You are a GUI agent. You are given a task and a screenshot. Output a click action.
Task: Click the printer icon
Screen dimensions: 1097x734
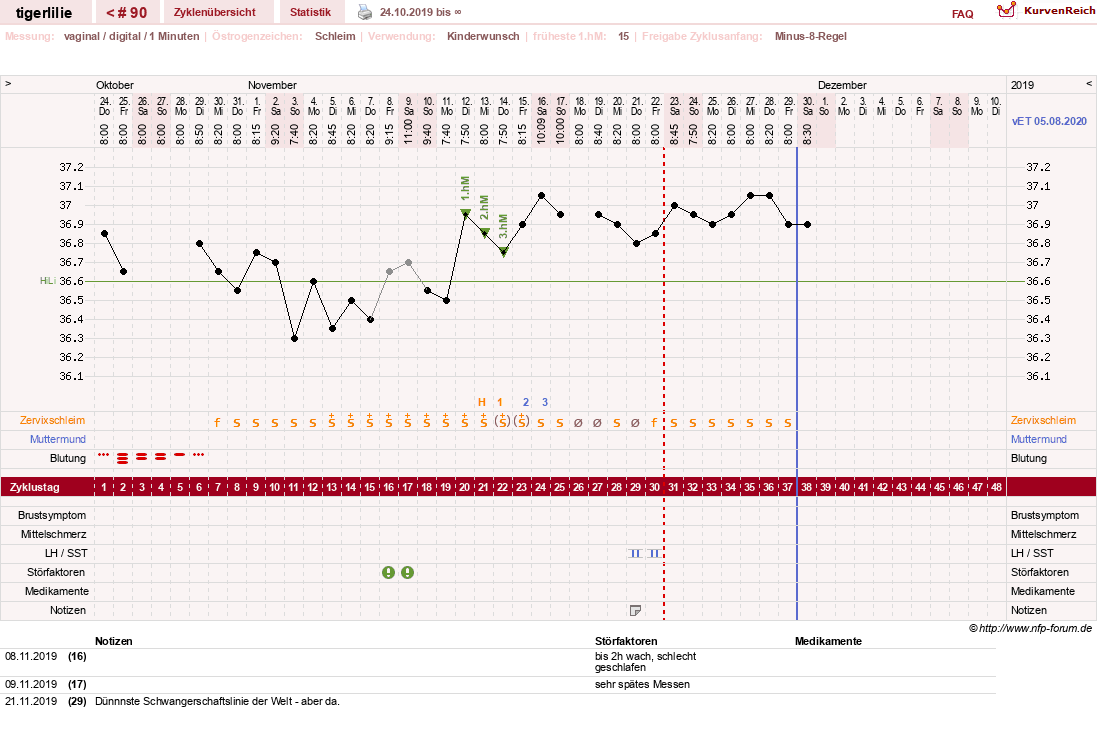pyautogui.click(x=365, y=12)
